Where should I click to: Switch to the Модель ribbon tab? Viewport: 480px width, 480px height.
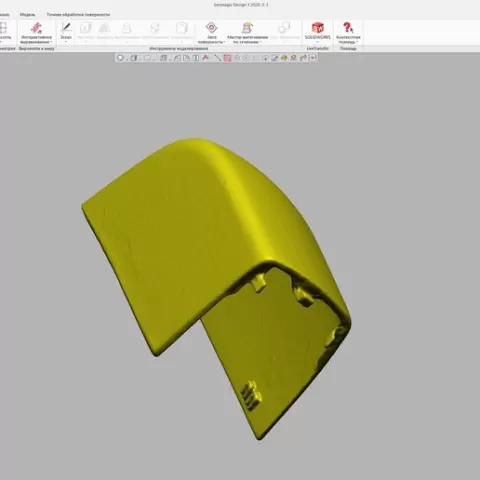coord(28,15)
